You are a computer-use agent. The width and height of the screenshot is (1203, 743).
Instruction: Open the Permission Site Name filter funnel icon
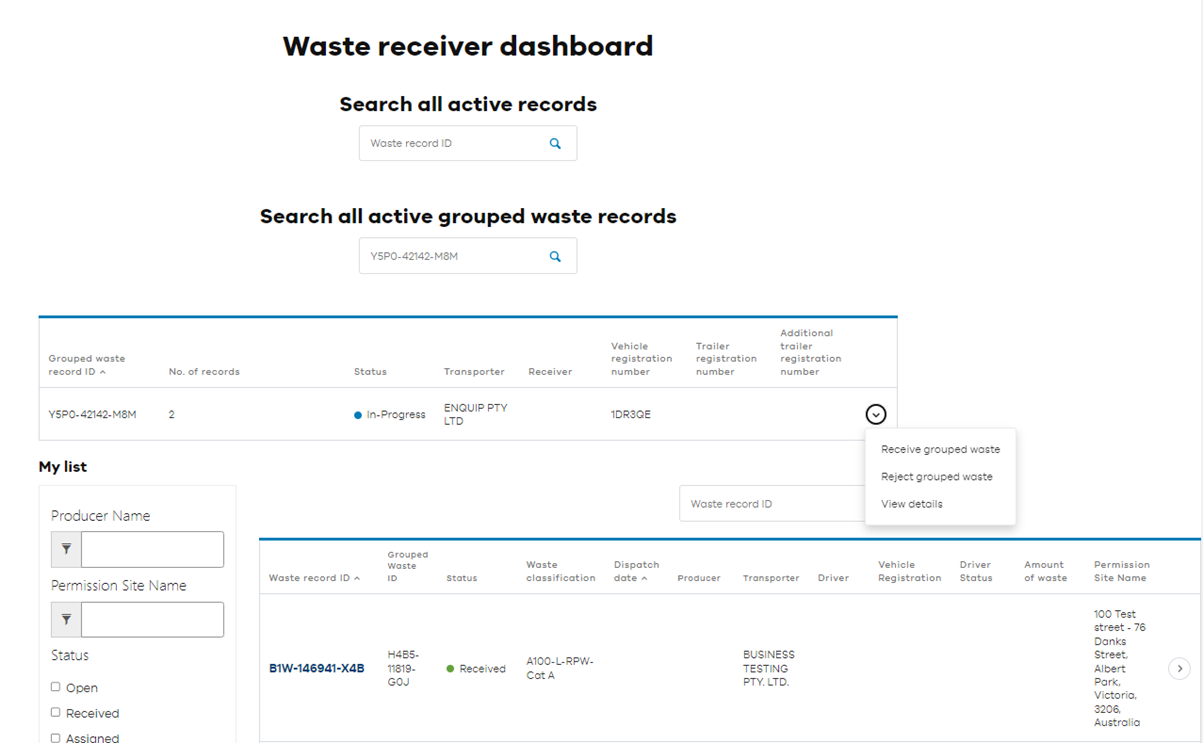(65, 619)
